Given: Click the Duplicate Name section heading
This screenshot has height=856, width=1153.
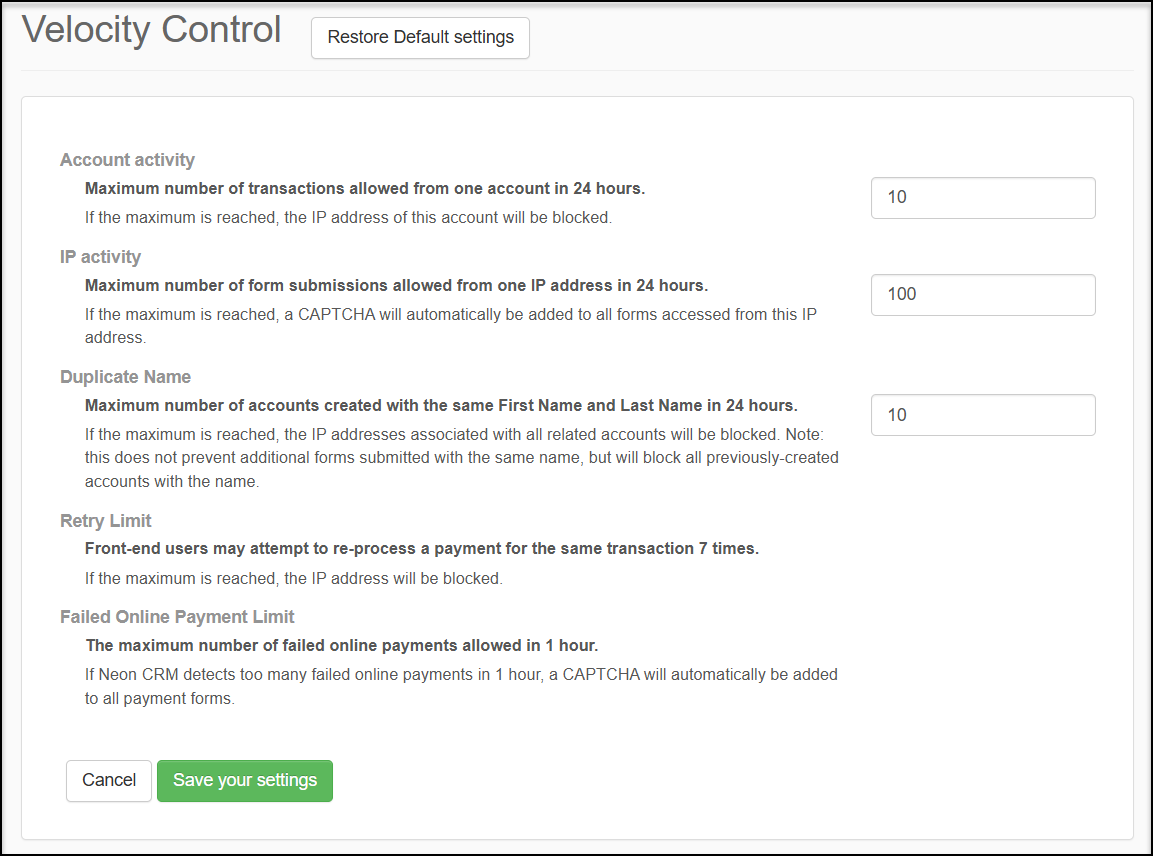Looking at the screenshot, I should pos(125,377).
